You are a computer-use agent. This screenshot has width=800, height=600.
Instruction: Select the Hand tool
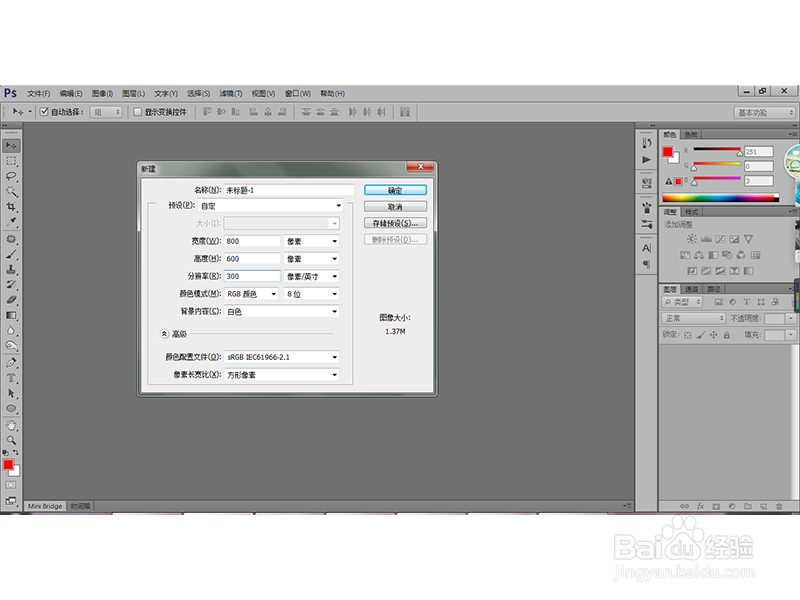coord(11,425)
